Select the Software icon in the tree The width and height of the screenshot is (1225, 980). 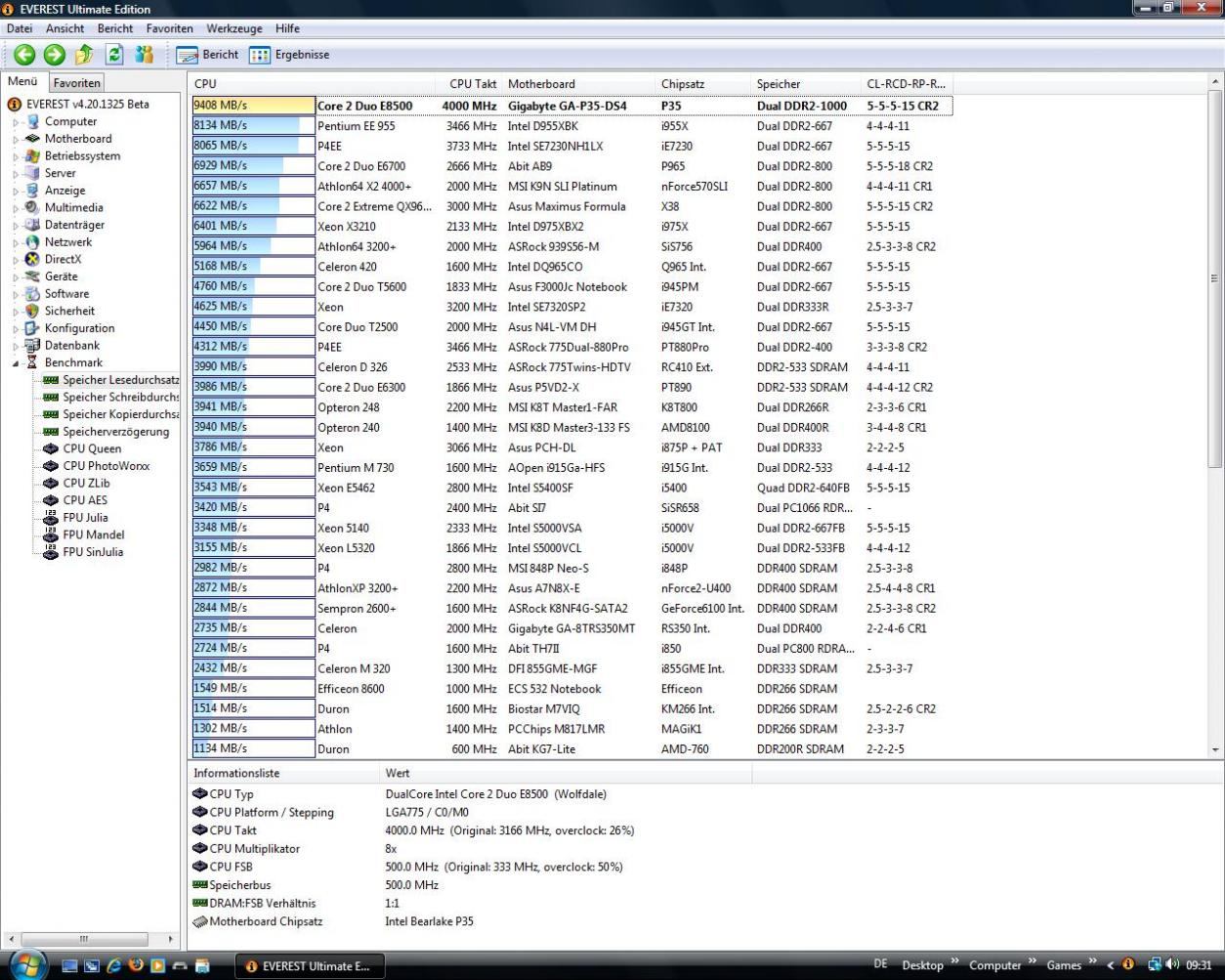pos(33,293)
